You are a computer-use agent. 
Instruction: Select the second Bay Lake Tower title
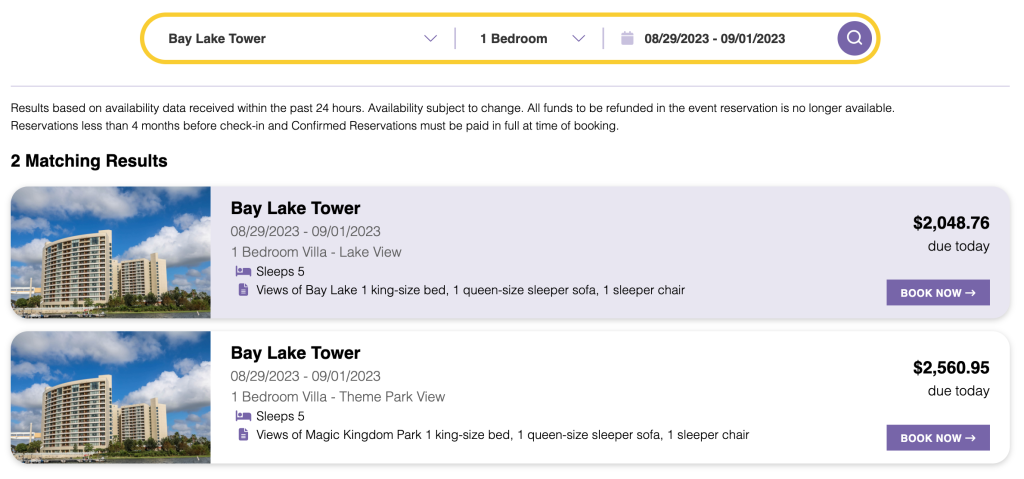295,354
